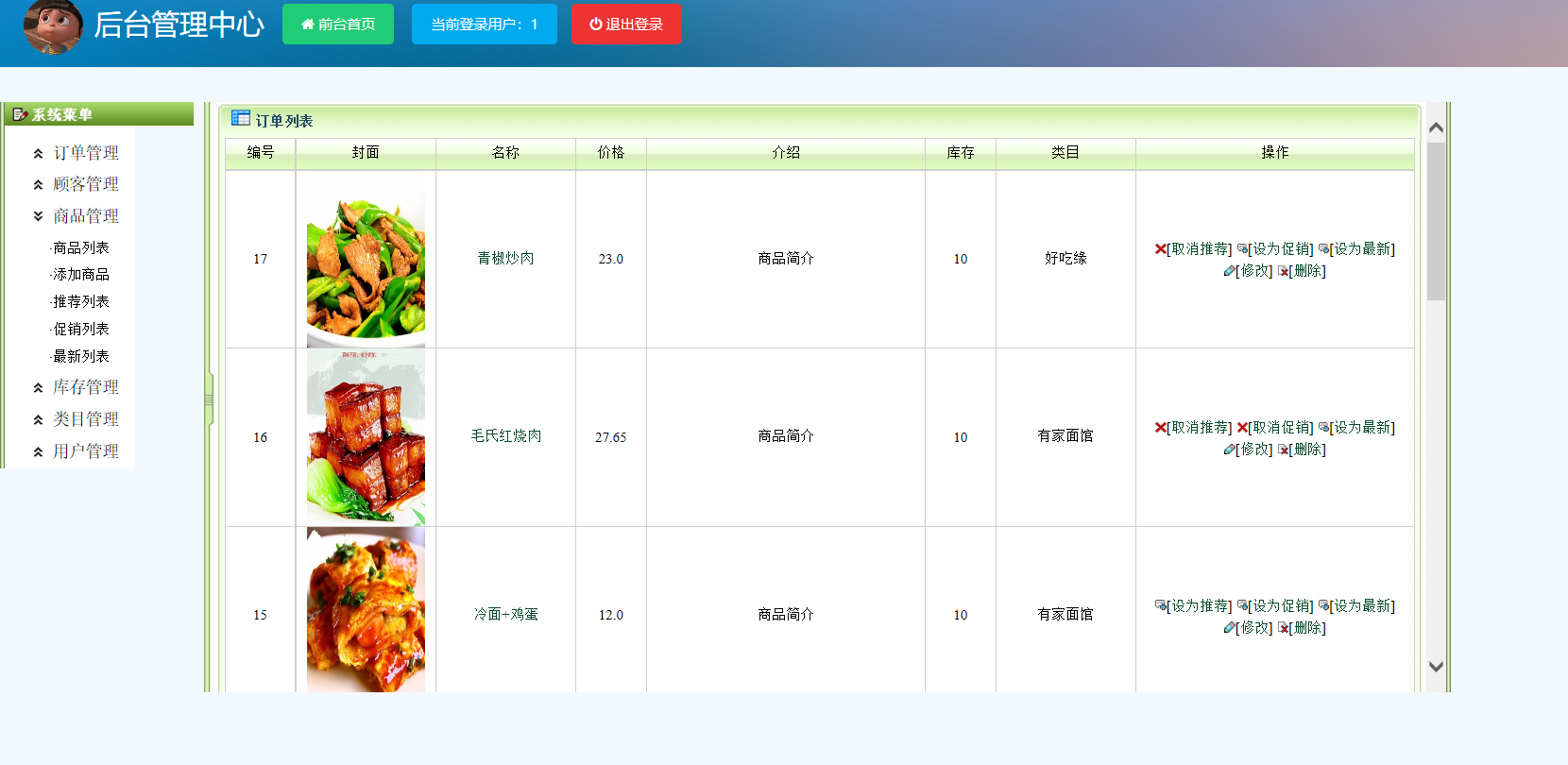The height and width of the screenshot is (765, 1568).
Task: Select name cell 青椒炒肉
Action: coord(505,258)
